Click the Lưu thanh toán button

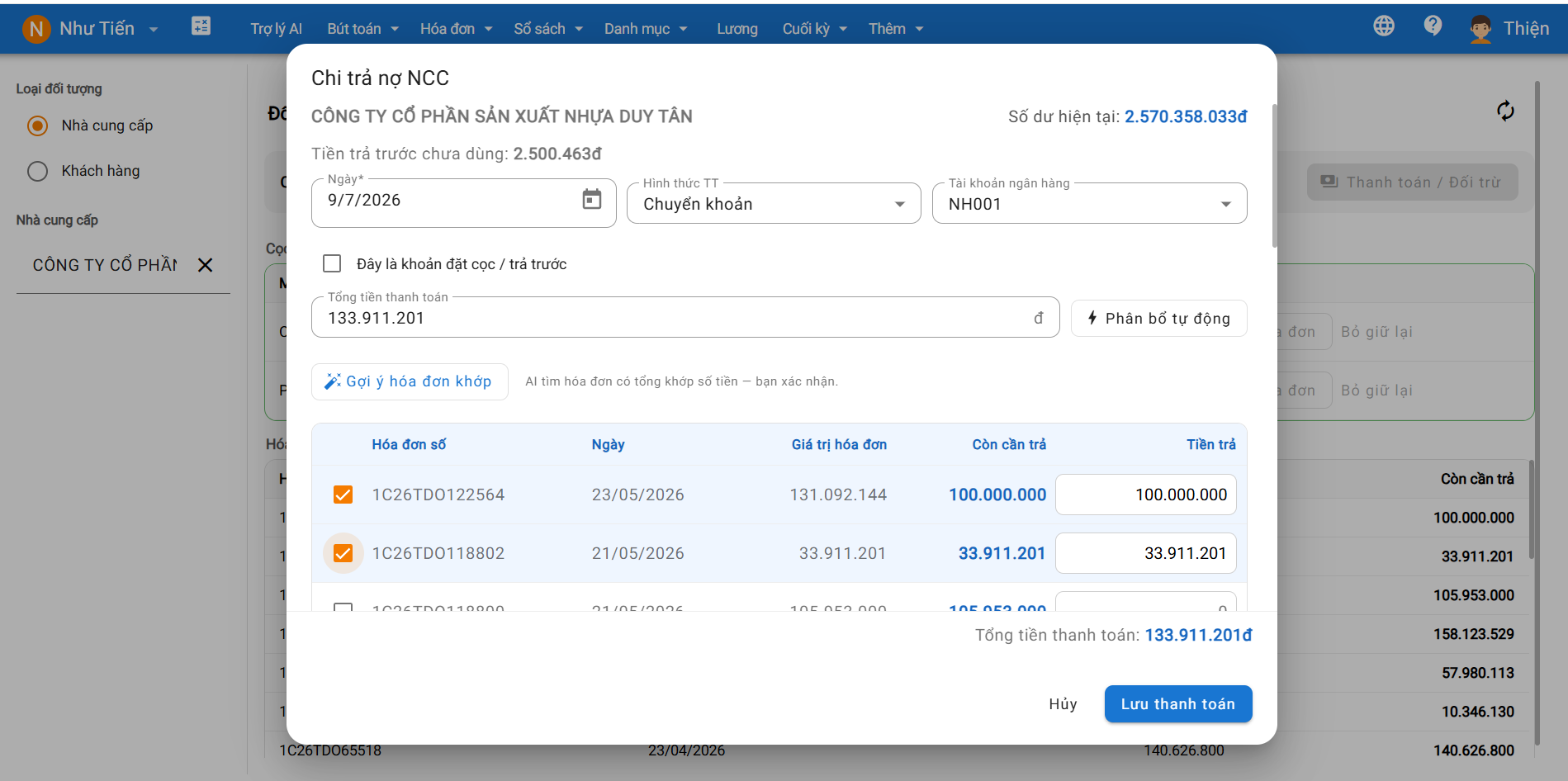[x=1178, y=704]
